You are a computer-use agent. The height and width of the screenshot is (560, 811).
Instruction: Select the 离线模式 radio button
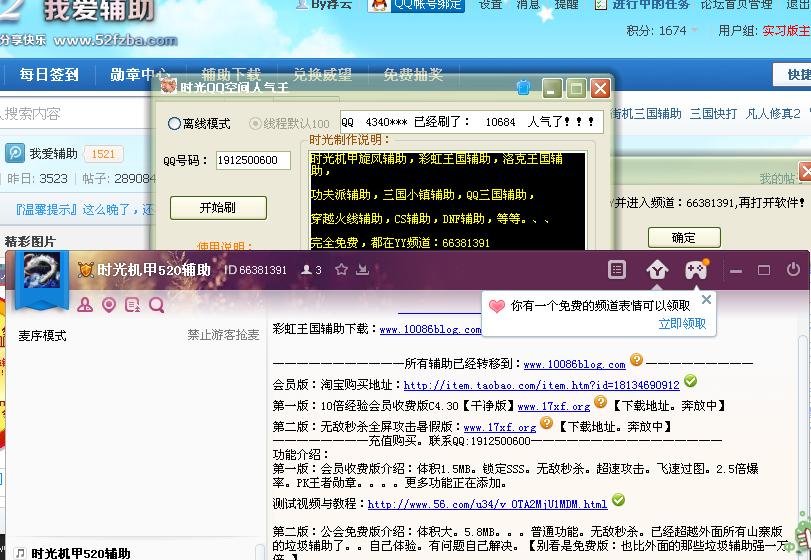pyautogui.click(x=174, y=124)
